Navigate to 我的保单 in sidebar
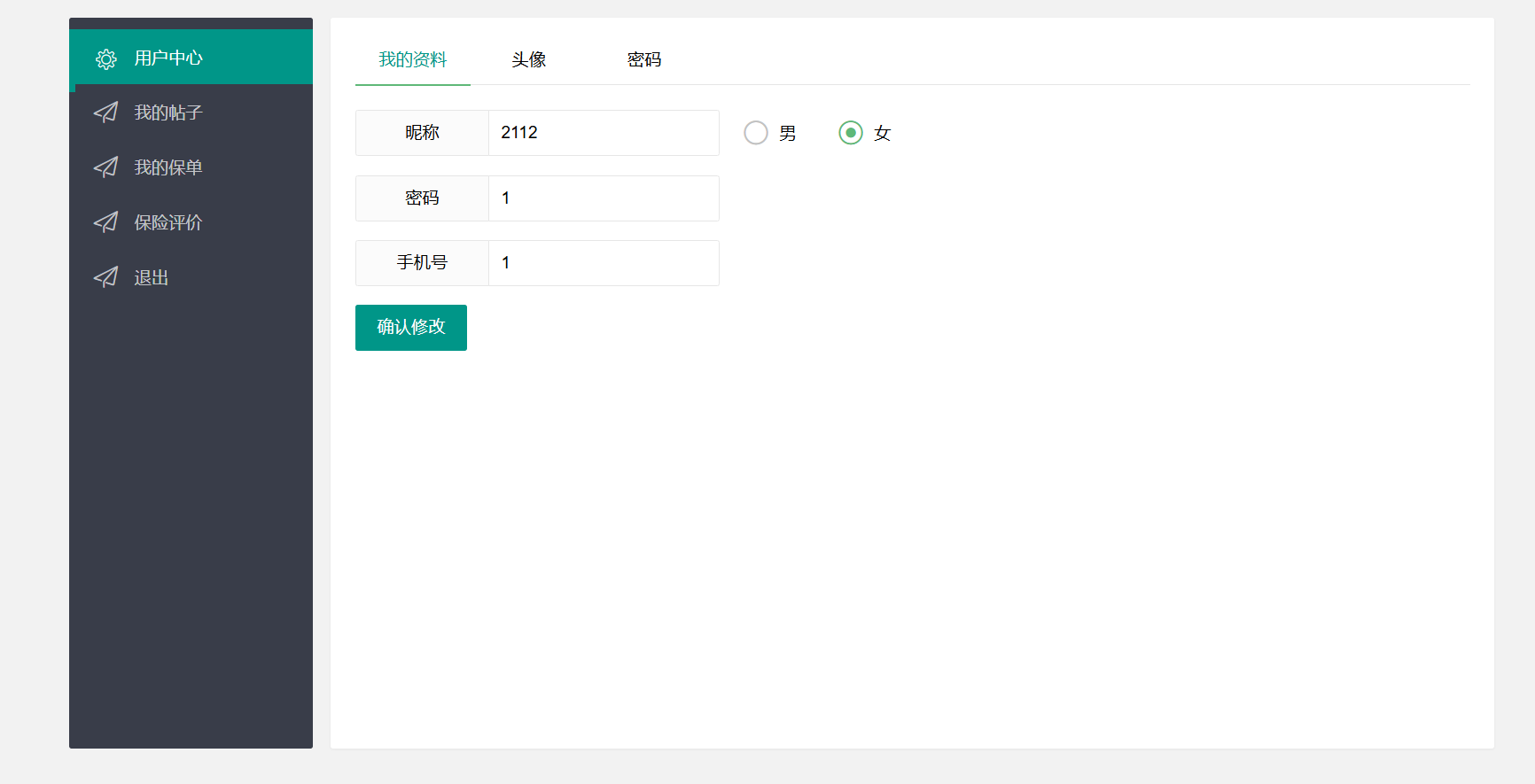 (168, 167)
